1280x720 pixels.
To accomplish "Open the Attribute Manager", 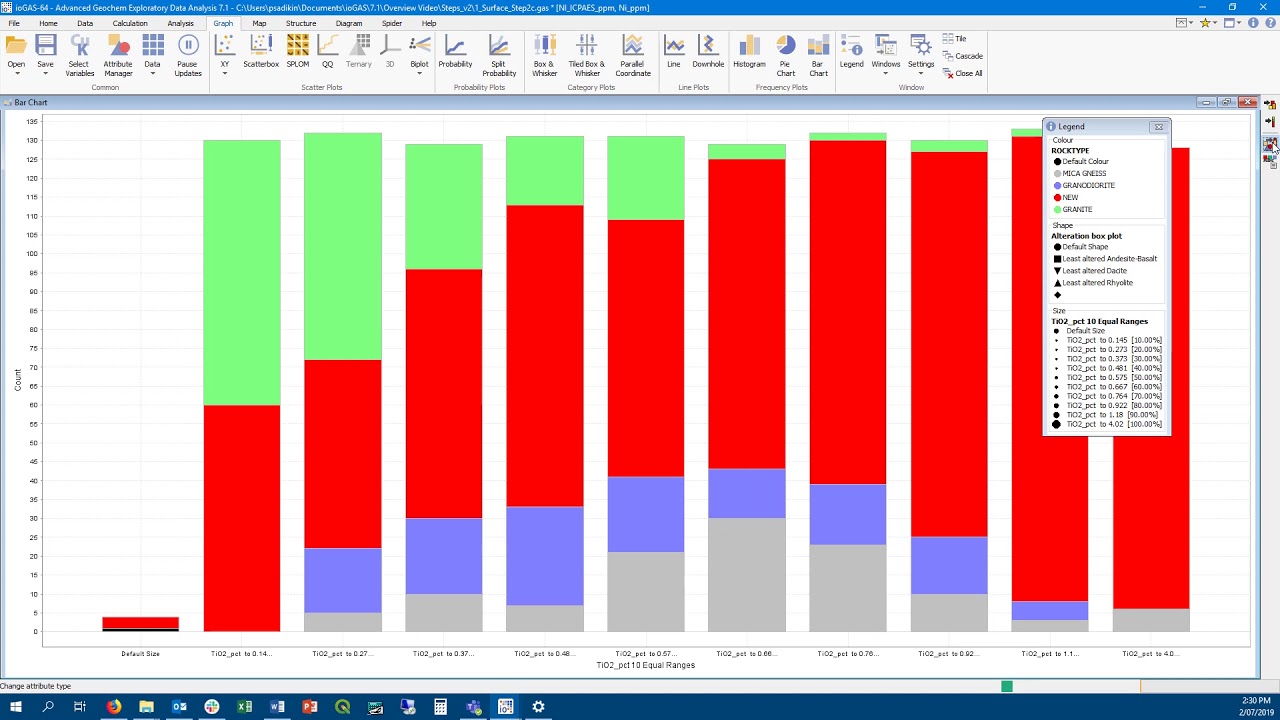I will [118, 55].
